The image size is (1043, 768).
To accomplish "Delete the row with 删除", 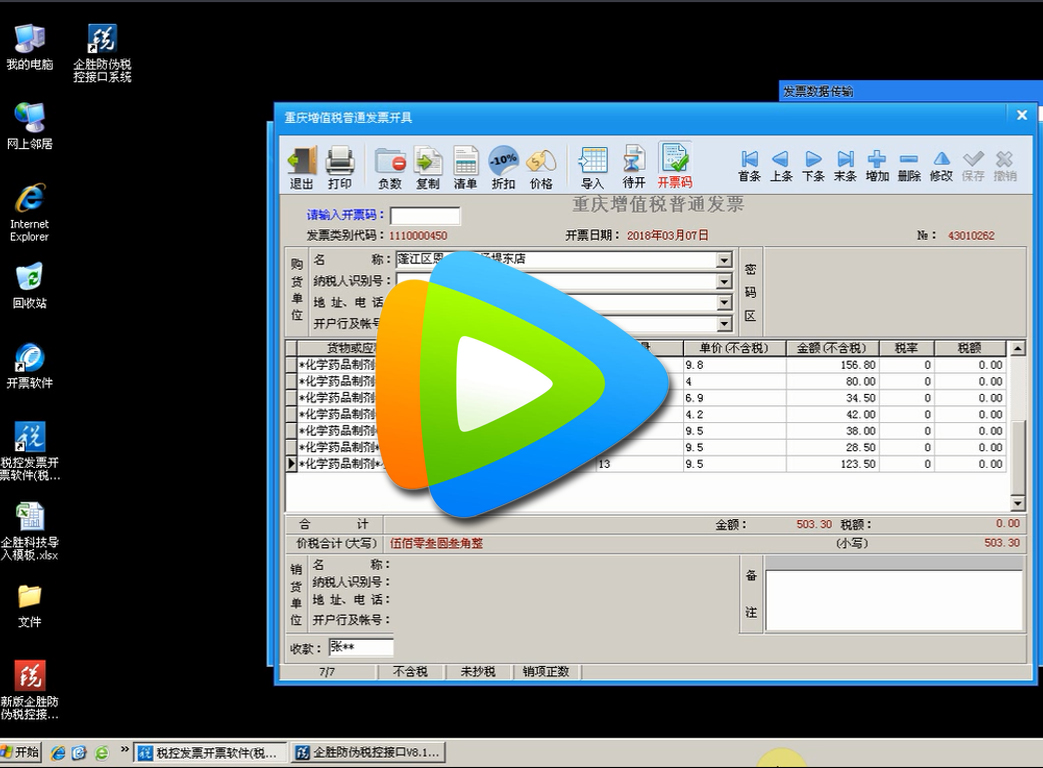I will 909,166.
